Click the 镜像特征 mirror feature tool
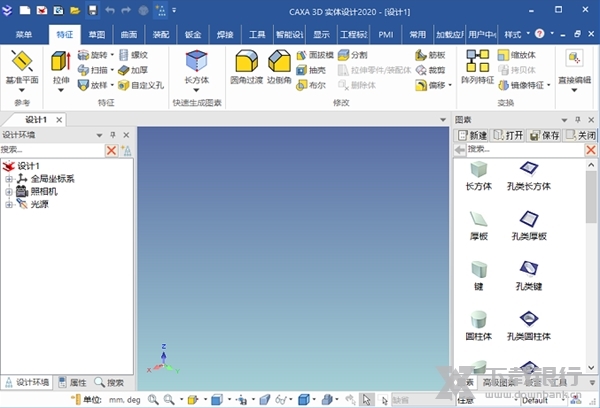This screenshot has width=600, height=408. tap(521, 85)
